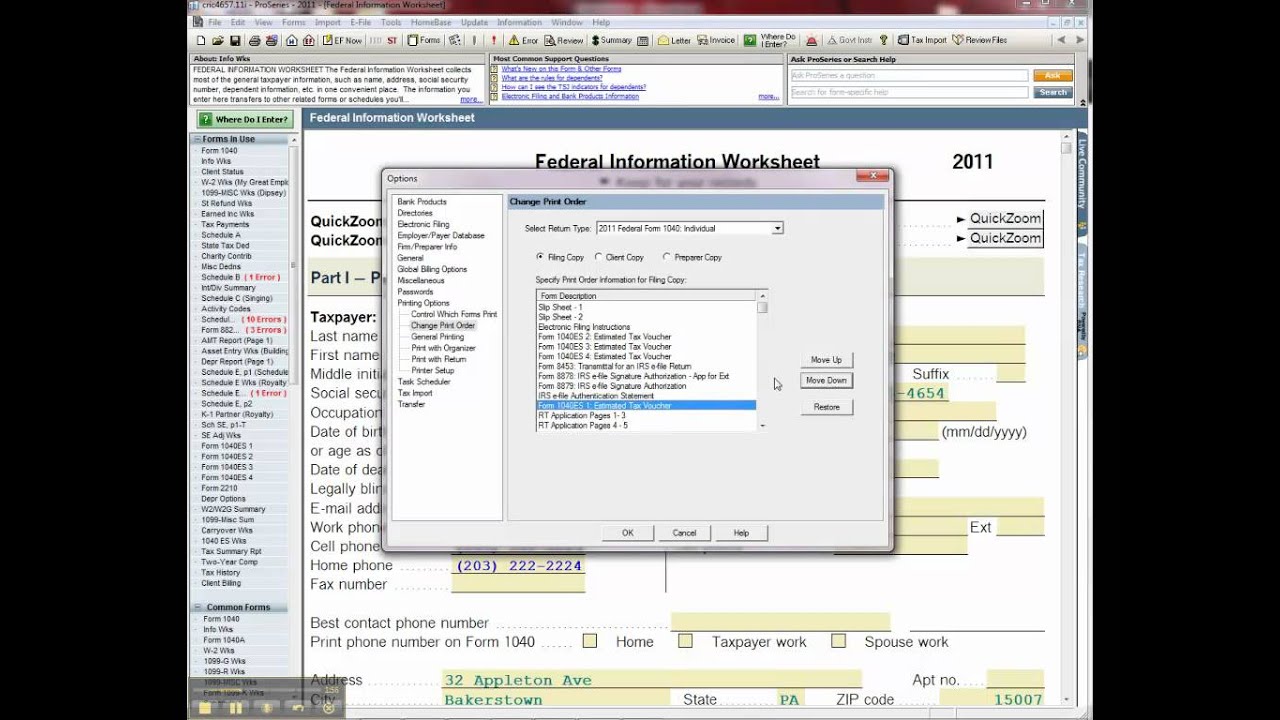Screen dimensions: 1280x720
Task: Click the red exclamation mark toolbar icon
Action: [494, 41]
